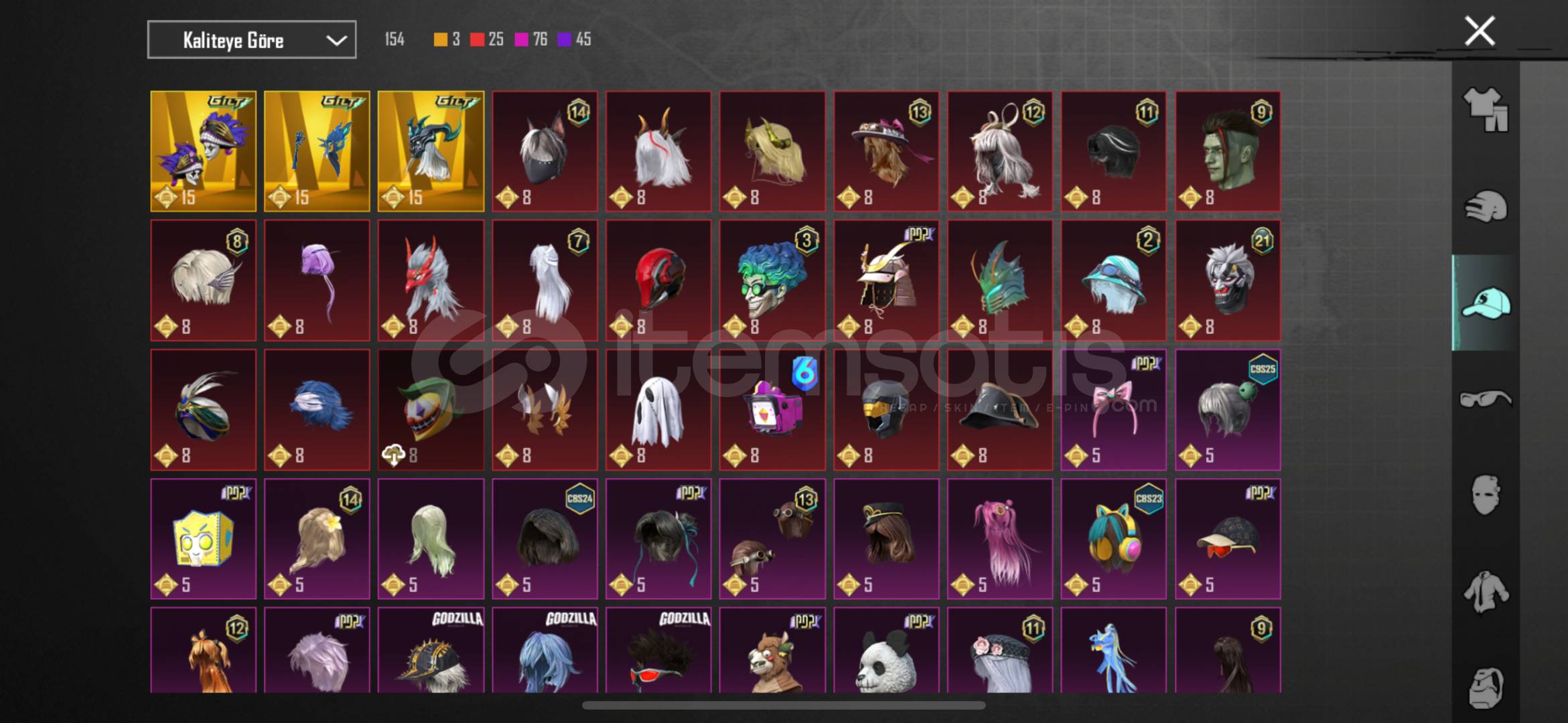
Task: Open the sunglasses category icon
Action: click(1485, 399)
